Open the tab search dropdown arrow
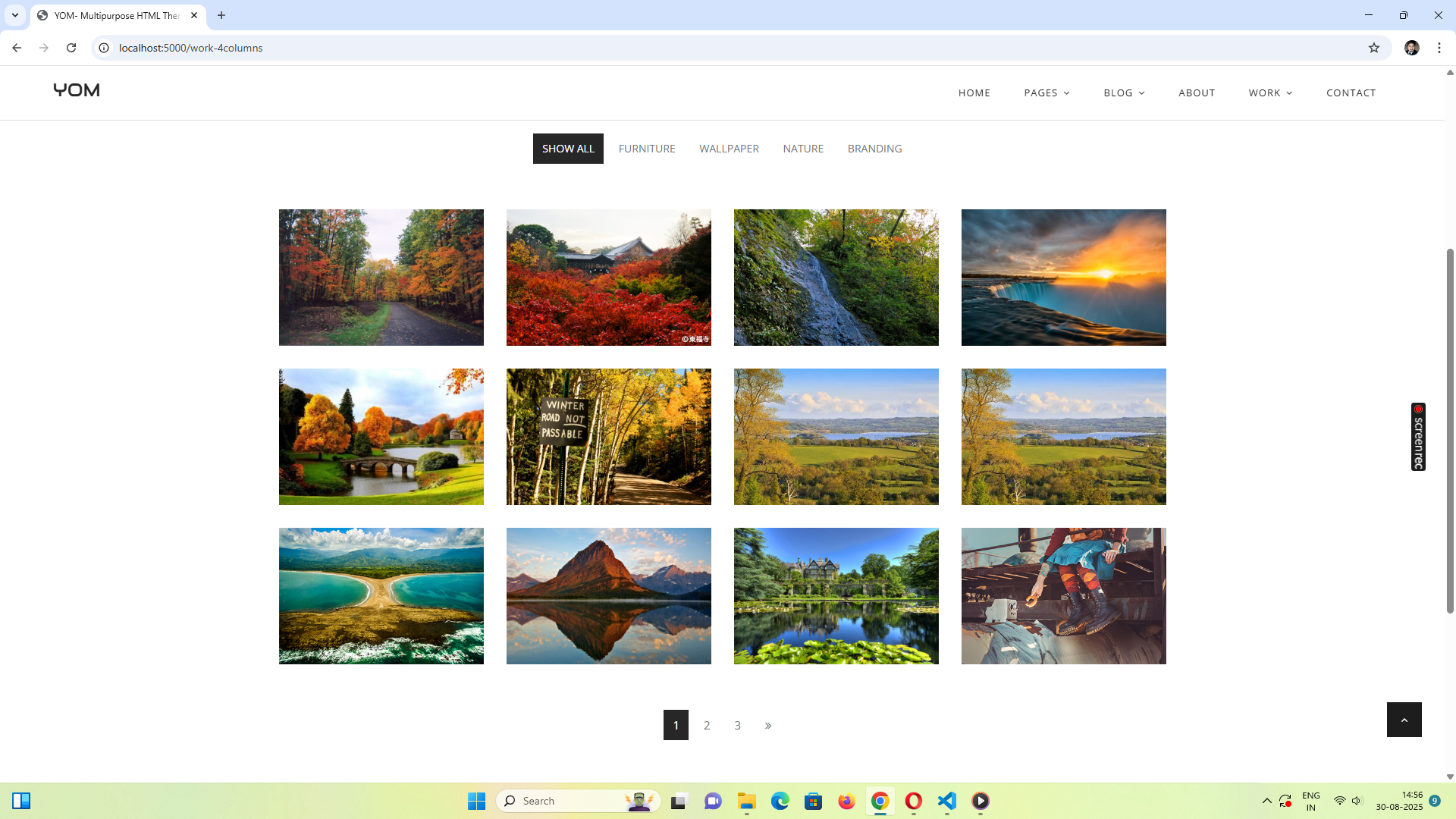This screenshot has height=819, width=1456. coord(15,15)
